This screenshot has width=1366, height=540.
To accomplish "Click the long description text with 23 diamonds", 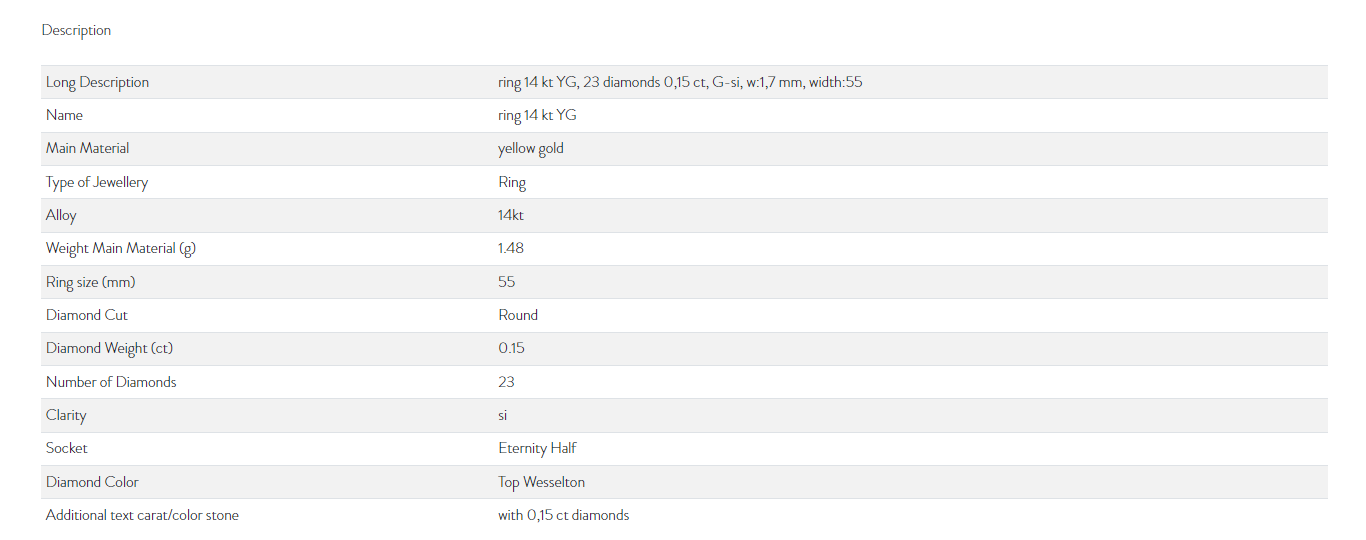I will pyautogui.click(x=680, y=82).
